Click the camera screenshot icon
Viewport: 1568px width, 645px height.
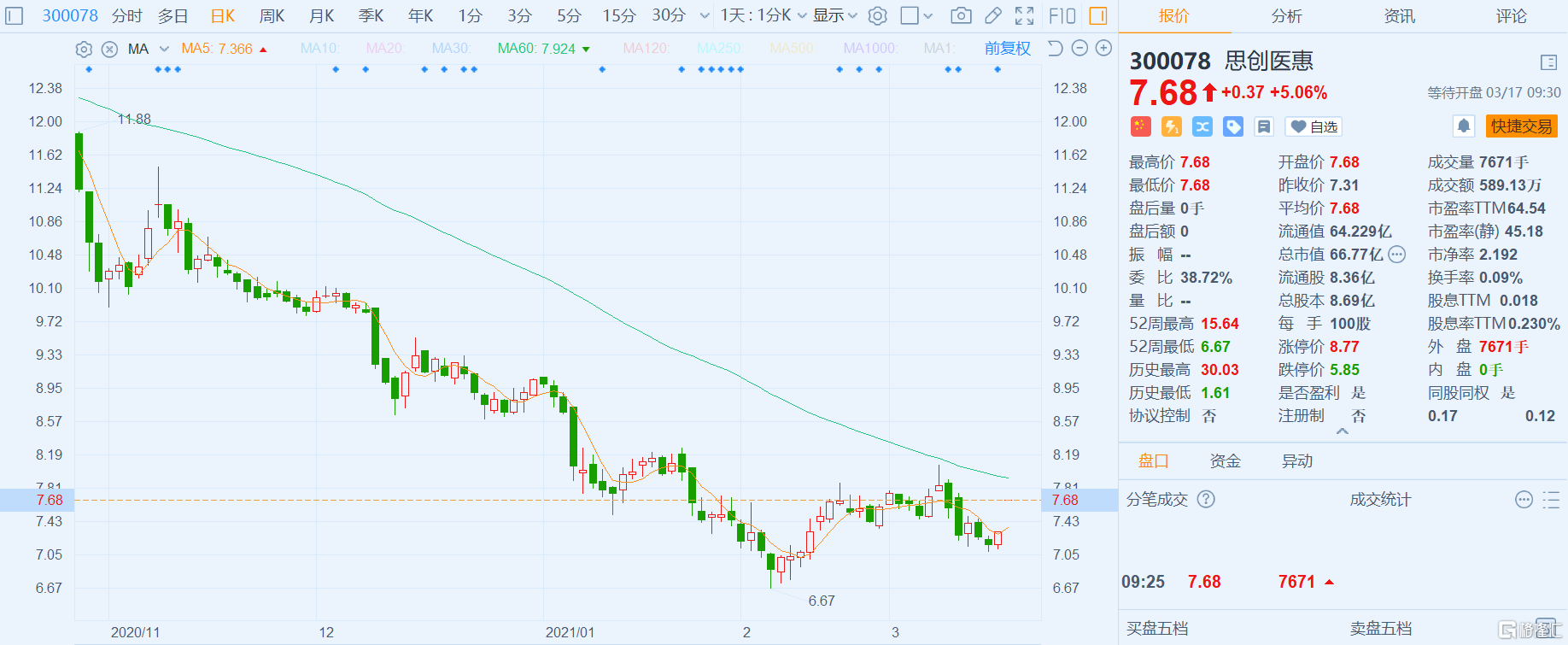(961, 15)
